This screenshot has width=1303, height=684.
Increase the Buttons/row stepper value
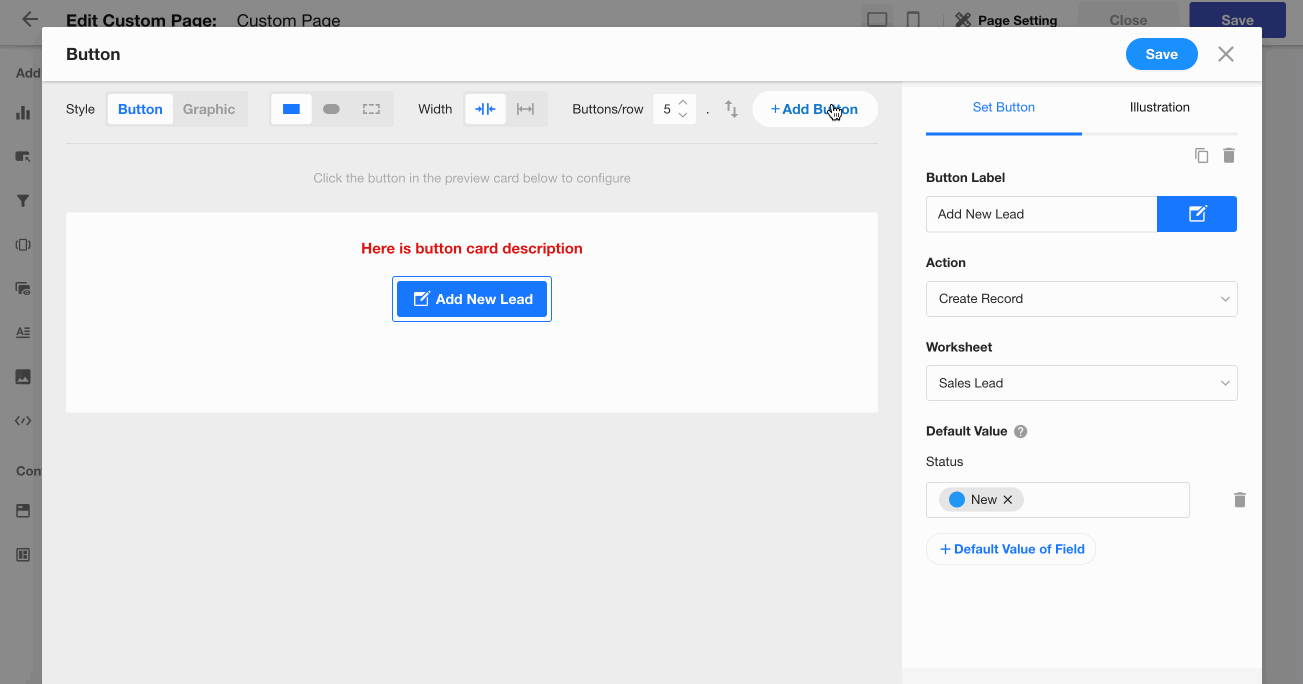pyautogui.click(x=682, y=103)
